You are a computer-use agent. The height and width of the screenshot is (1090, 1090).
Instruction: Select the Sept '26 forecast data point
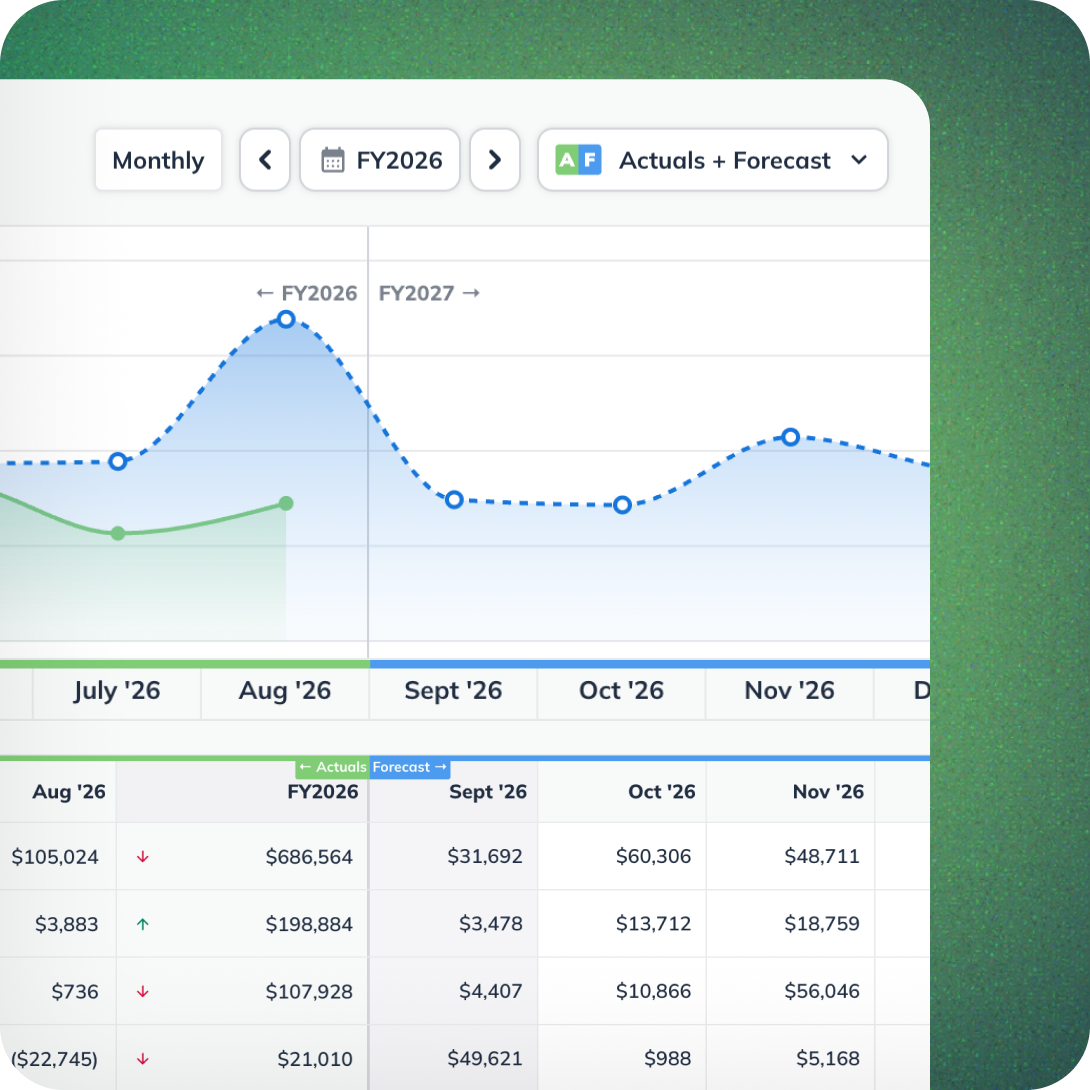point(454,500)
